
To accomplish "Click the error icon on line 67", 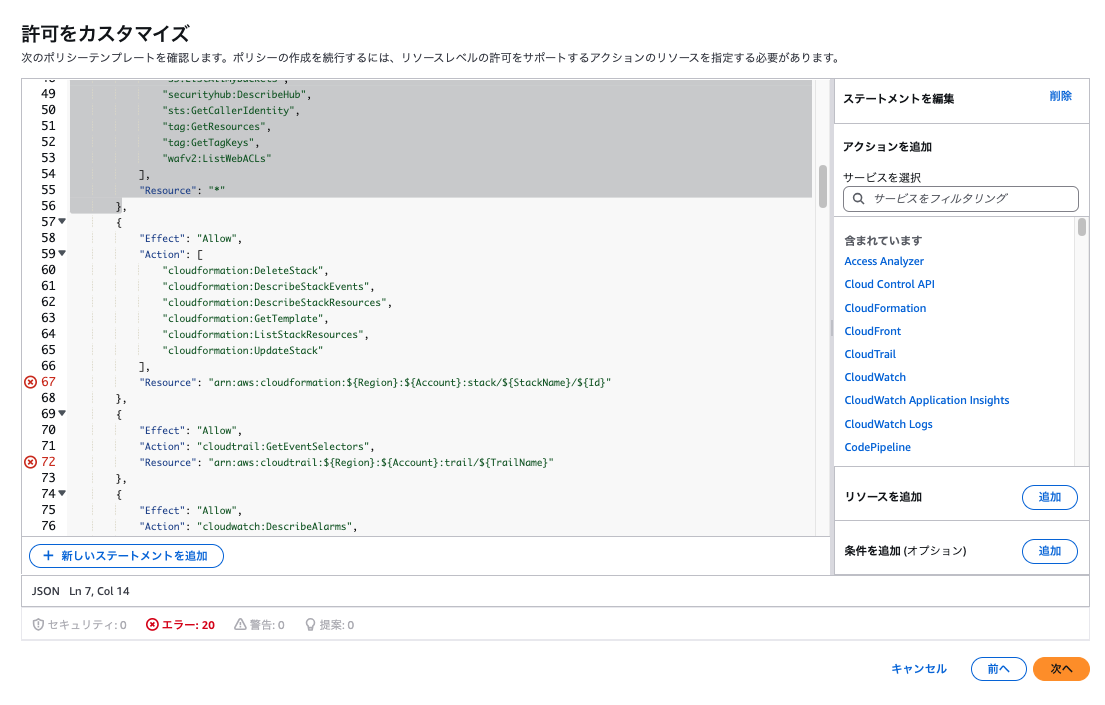I will tap(30, 382).
